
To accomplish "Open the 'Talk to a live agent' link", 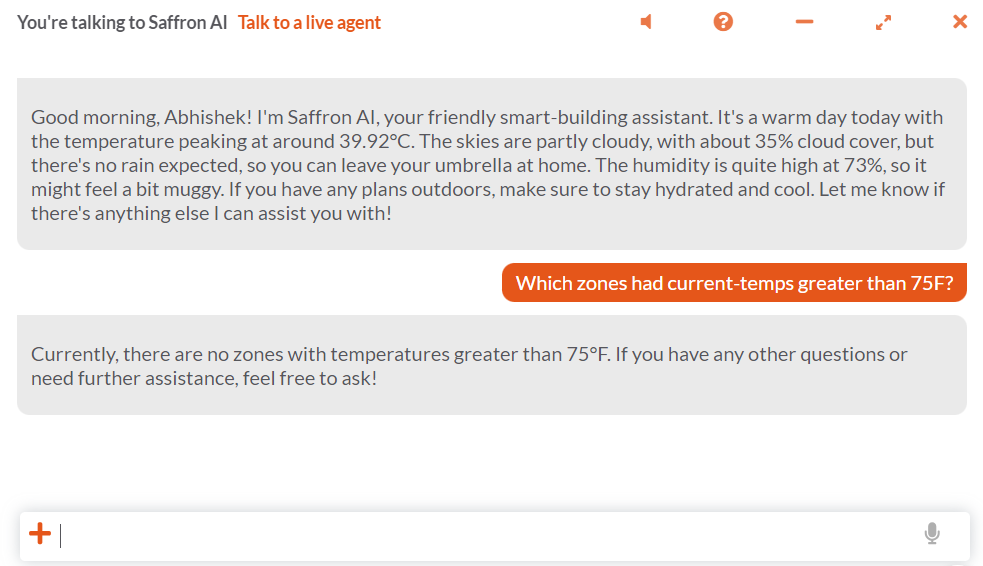I will (309, 23).
